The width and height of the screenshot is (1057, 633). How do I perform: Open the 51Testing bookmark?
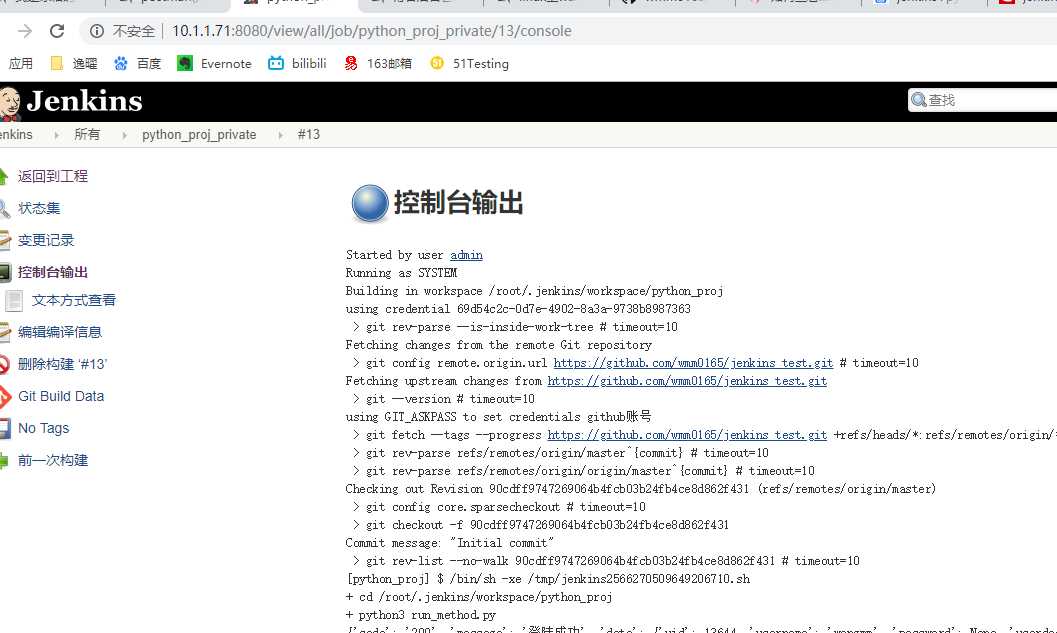(469, 63)
